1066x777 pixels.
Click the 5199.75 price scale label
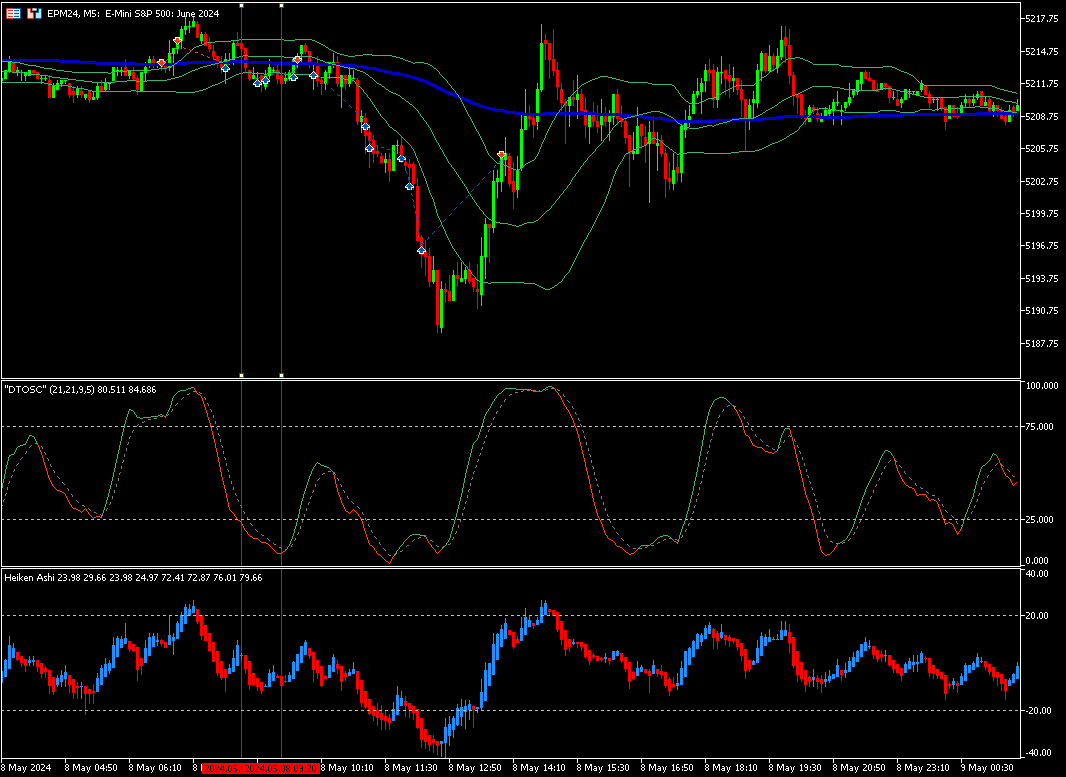pyautogui.click(x=1041, y=213)
